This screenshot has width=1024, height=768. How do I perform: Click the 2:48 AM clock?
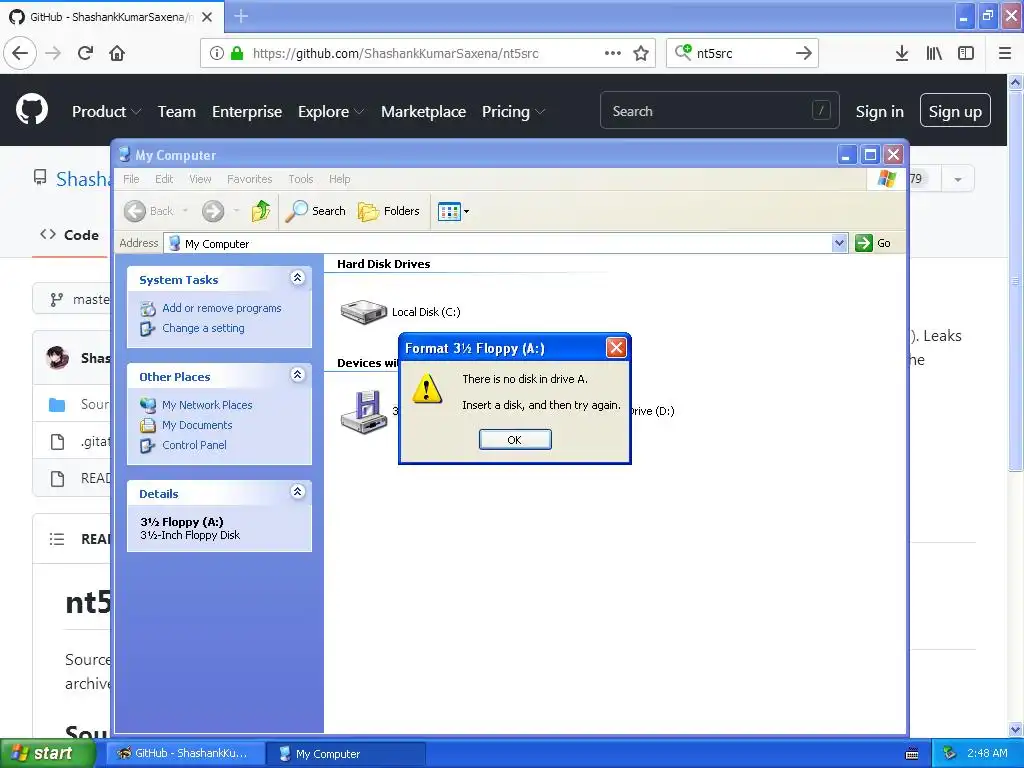(x=987, y=754)
